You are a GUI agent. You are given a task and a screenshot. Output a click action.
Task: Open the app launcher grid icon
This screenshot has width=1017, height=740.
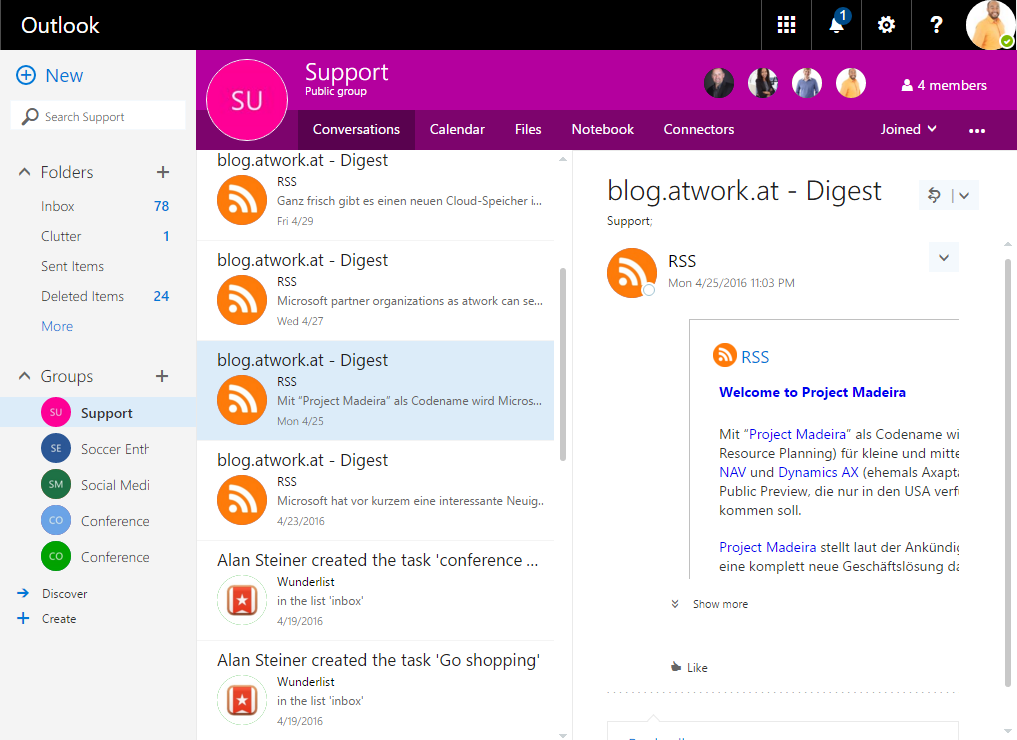[x=786, y=25]
